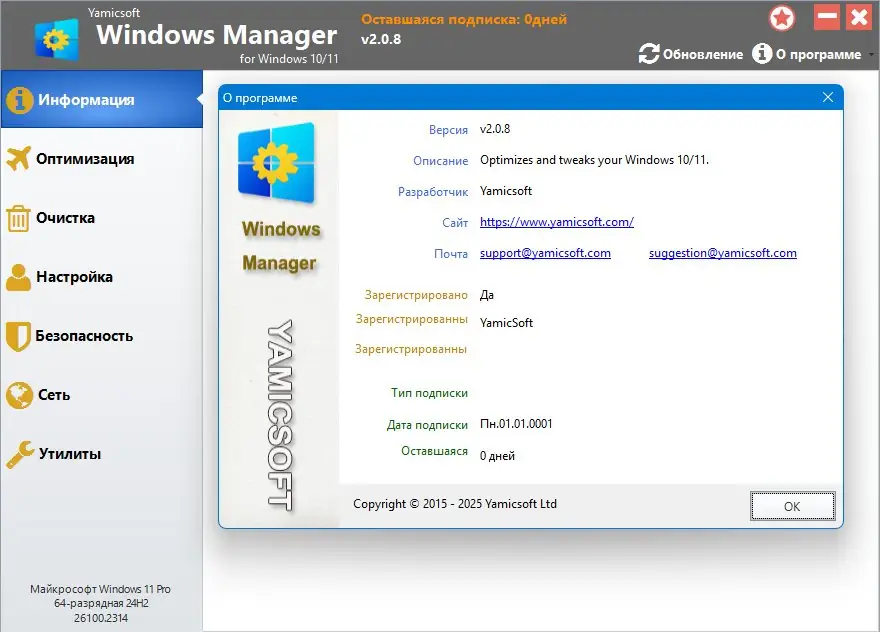
Task: Close the Windows Manager main window
Action: click(859, 17)
